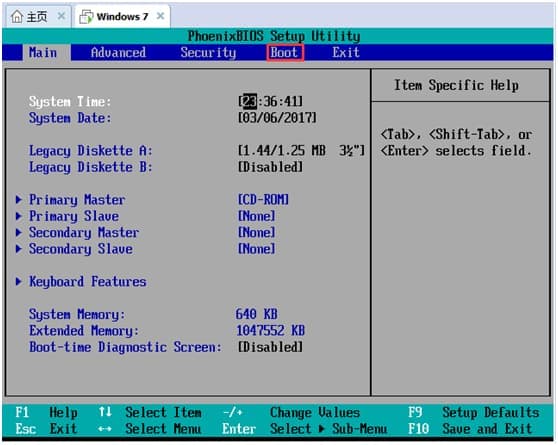
Task: Select the Security menu
Action: click(x=208, y=53)
